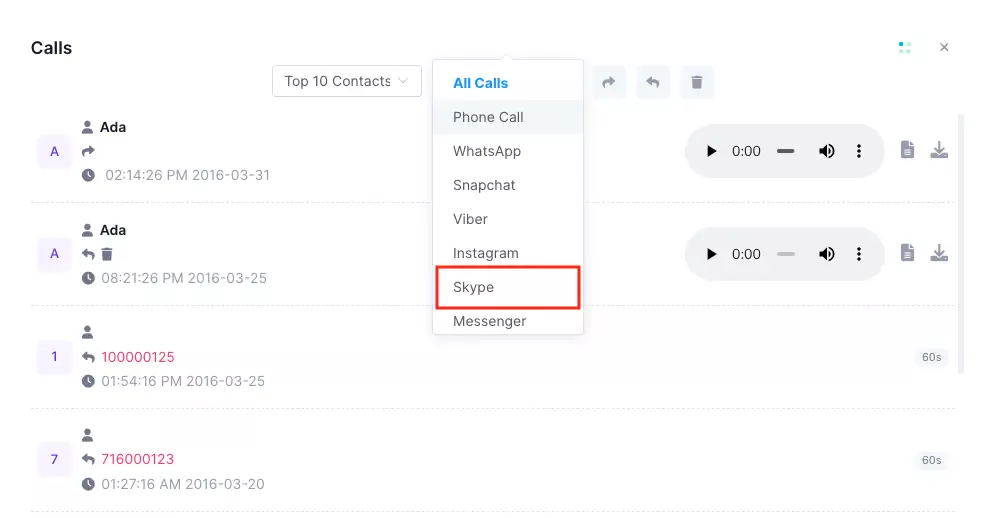The width and height of the screenshot is (993, 518).
Task: Open first audio player's three-dot menu
Action: coord(859,151)
